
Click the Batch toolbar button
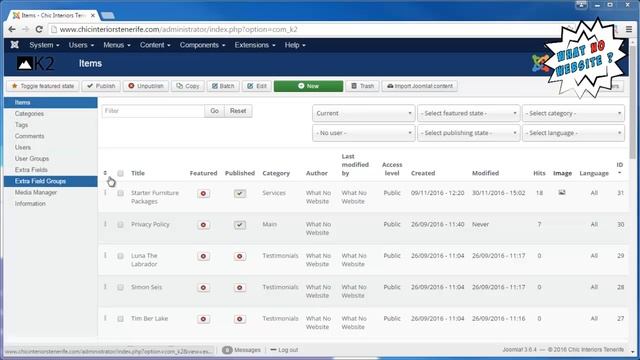coord(223,86)
